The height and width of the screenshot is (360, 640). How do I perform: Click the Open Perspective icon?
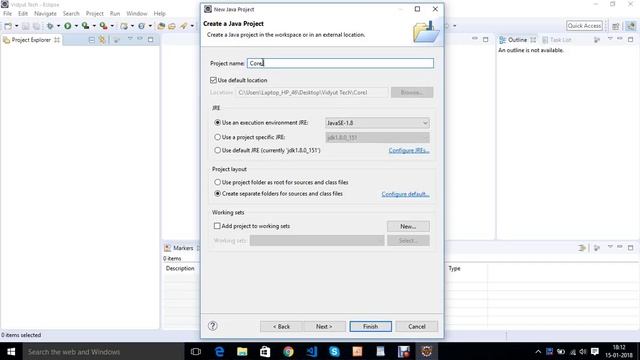pos(616,26)
